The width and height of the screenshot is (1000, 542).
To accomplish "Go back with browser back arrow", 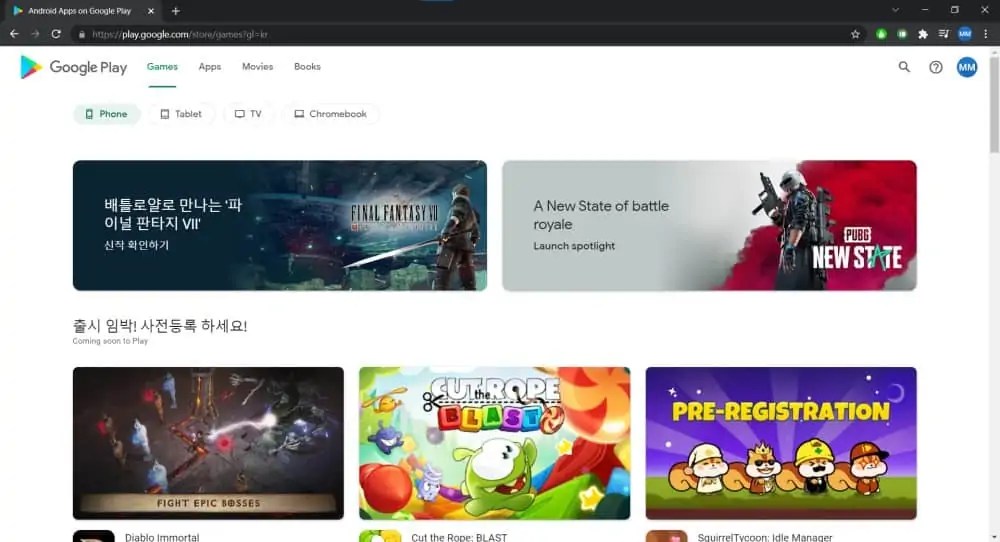I will click(14, 34).
